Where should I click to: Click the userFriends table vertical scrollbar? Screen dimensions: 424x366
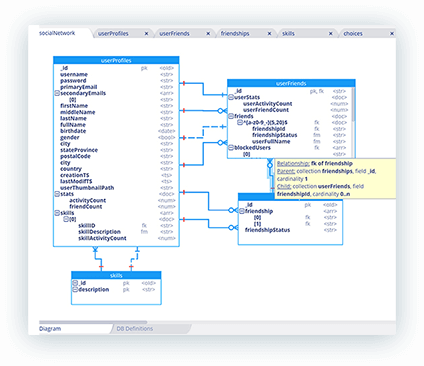click(353, 104)
